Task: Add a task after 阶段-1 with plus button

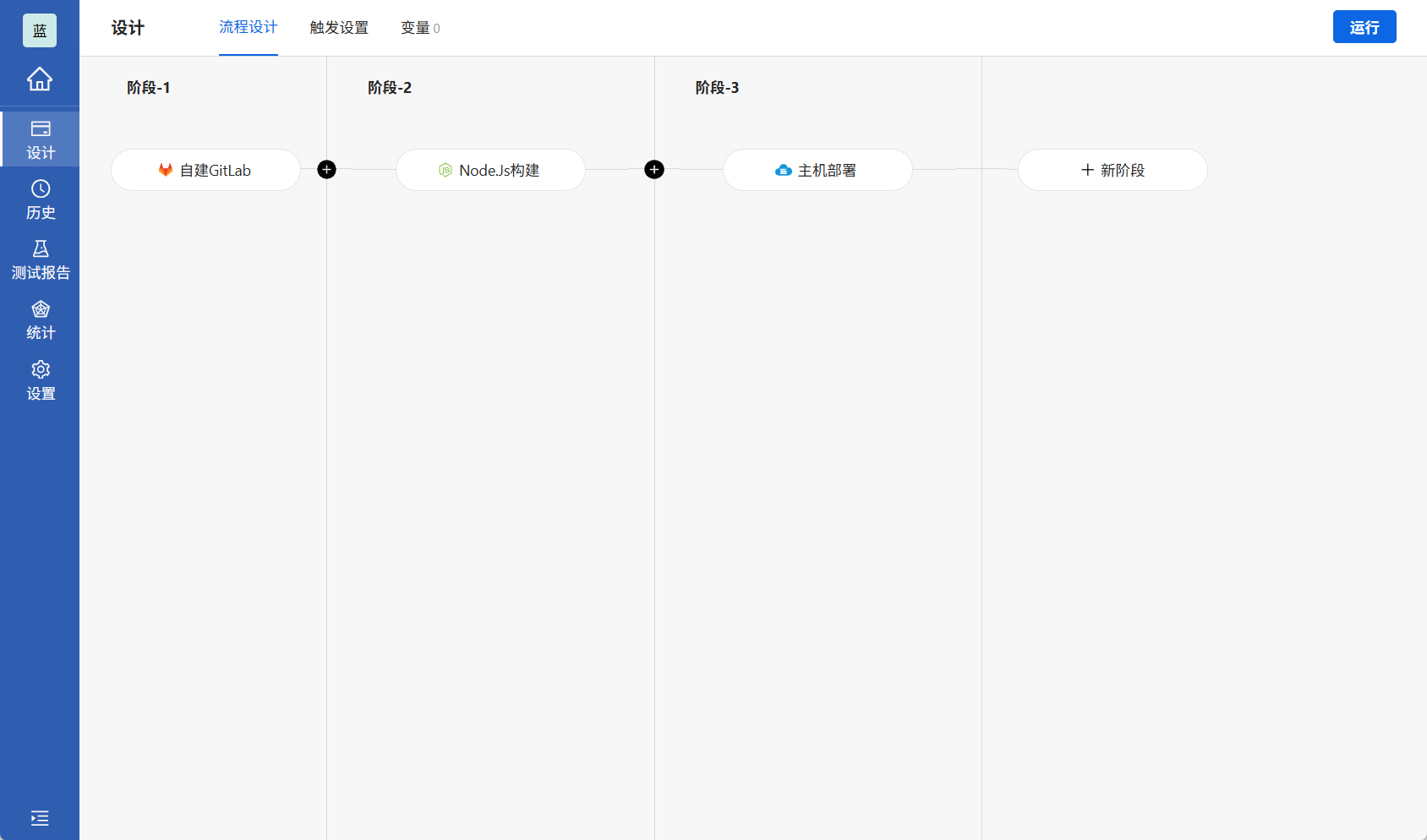Action: coord(326,169)
